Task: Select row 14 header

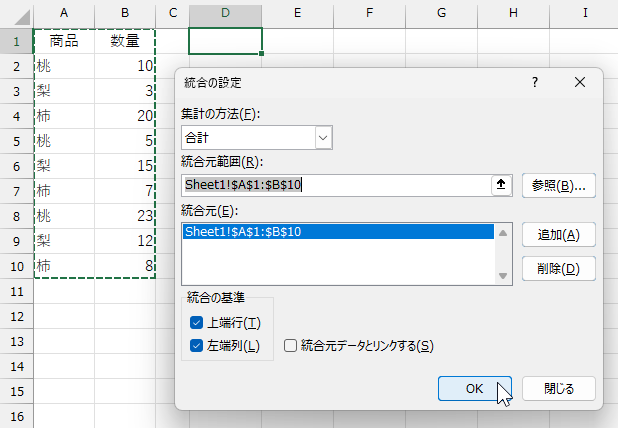Action: (17, 366)
